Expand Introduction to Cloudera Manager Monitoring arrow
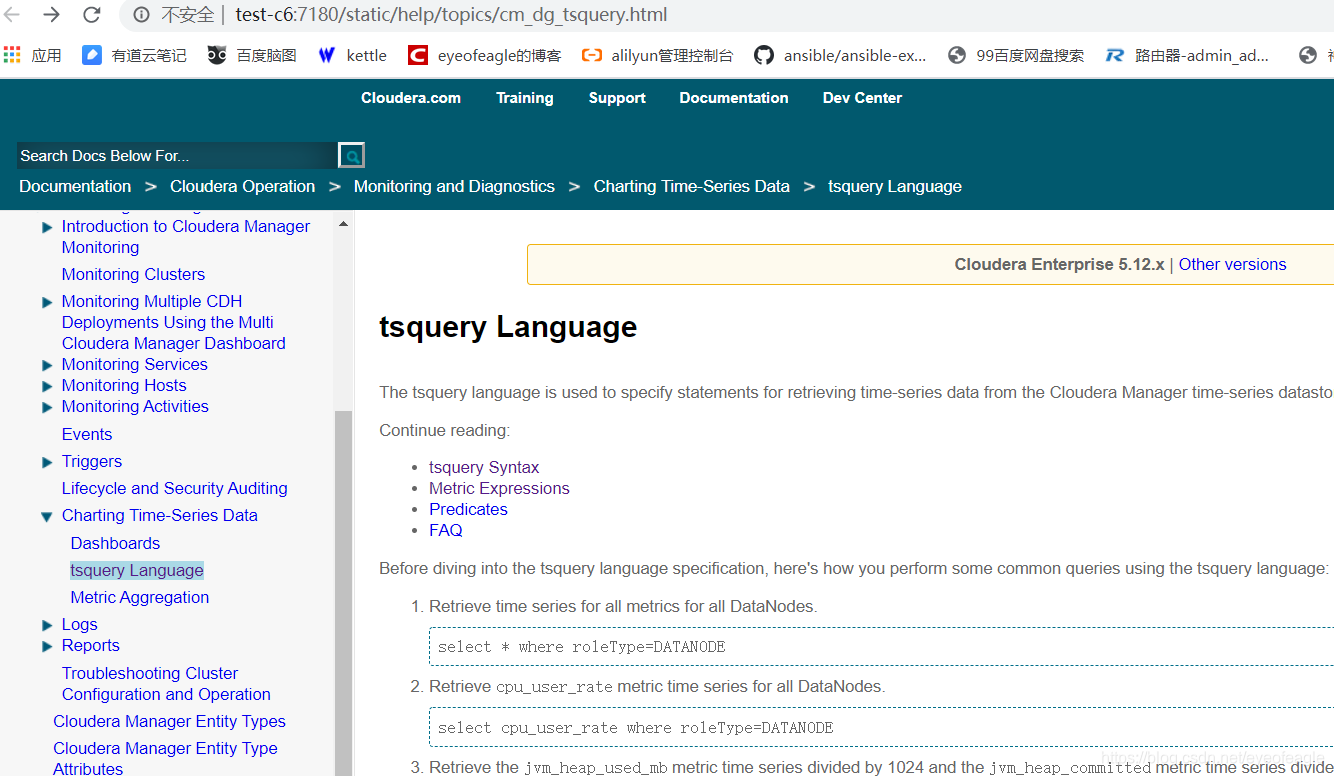The width and height of the screenshot is (1334, 776). (47, 228)
